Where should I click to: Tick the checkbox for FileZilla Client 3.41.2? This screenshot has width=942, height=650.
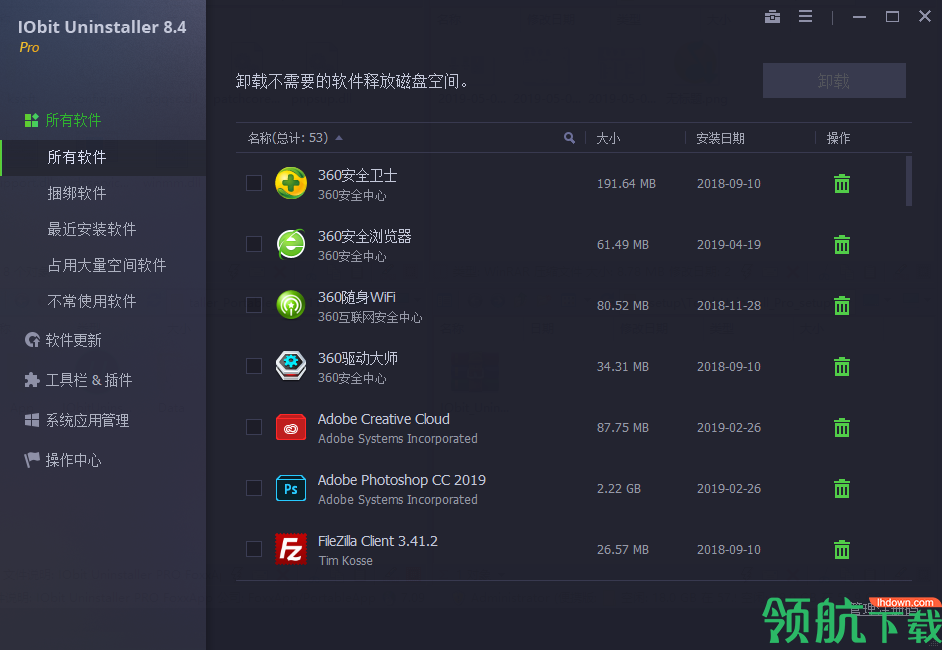tap(254, 550)
